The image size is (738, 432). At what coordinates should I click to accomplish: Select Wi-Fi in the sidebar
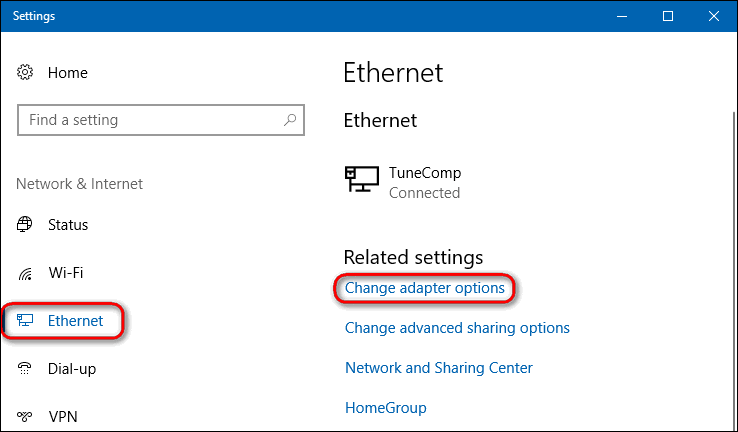click(66, 273)
